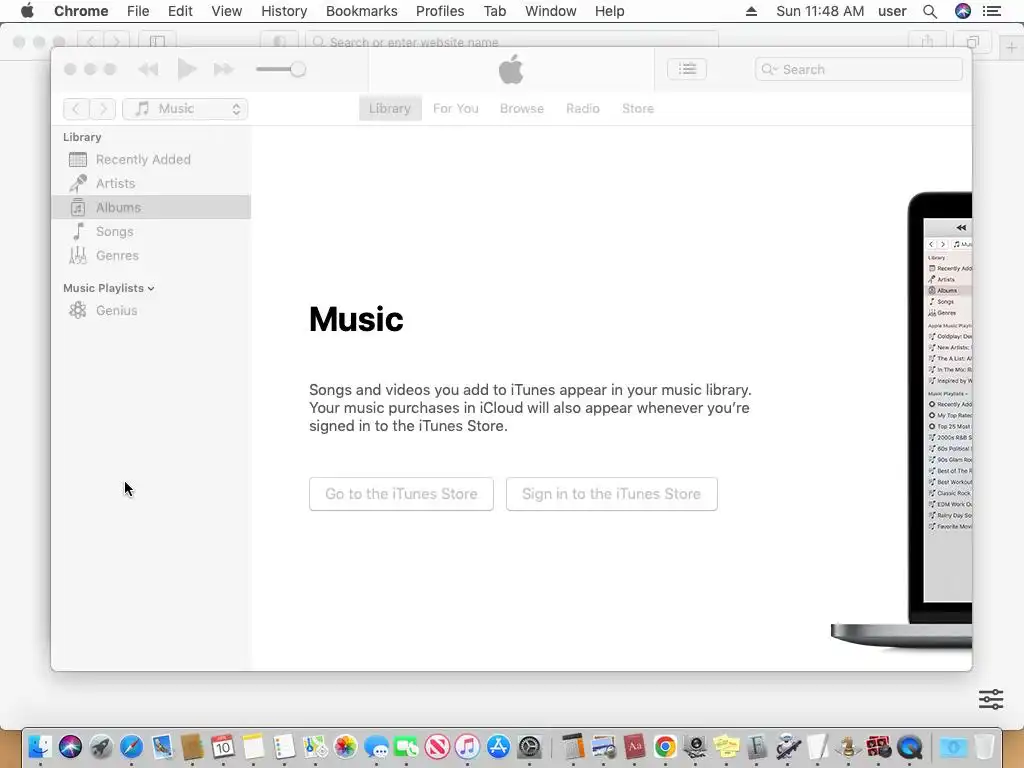Open Notification Center from the menu bar
Viewport: 1024px width, 768px height.
coord(992,11)
